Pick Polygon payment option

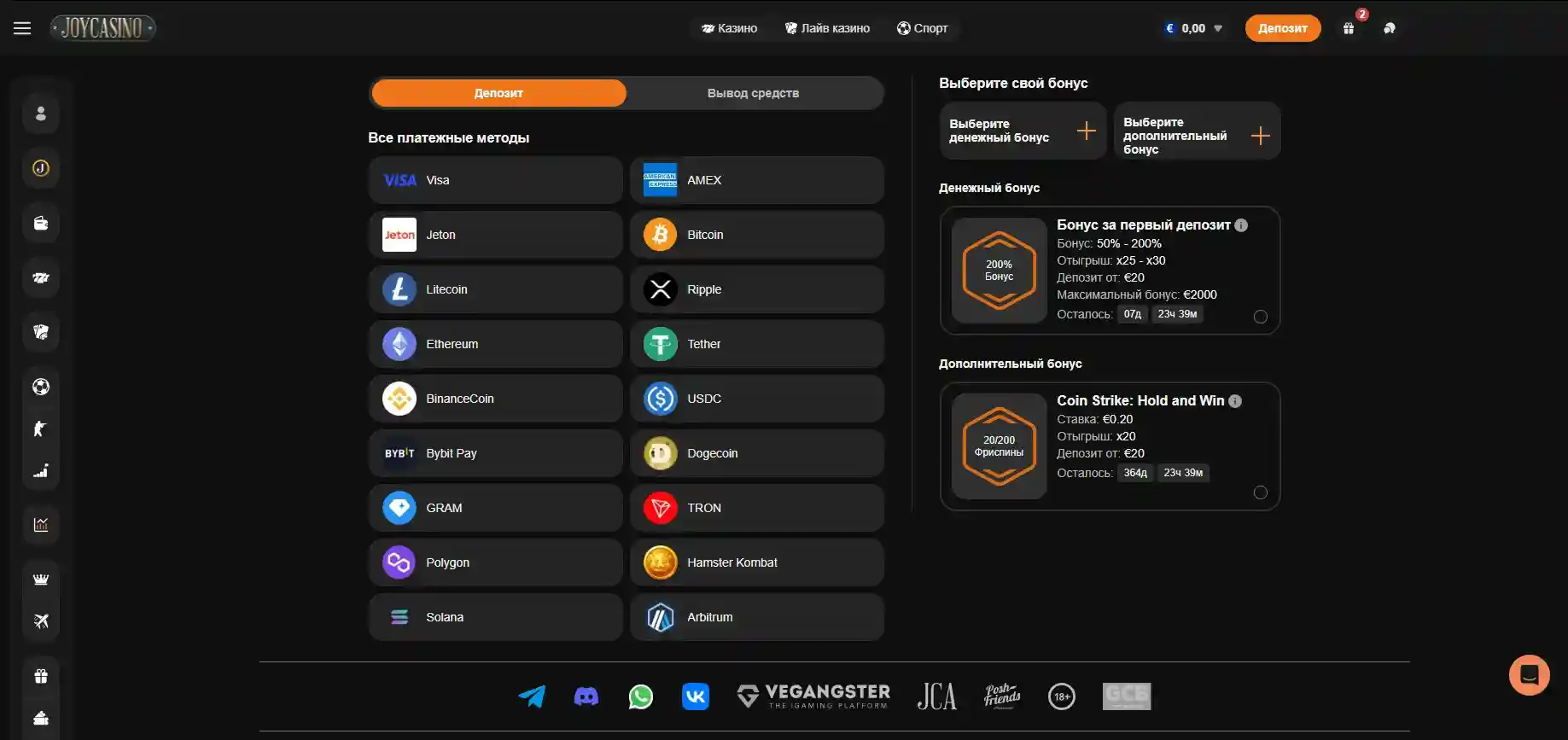pos(496,562)
